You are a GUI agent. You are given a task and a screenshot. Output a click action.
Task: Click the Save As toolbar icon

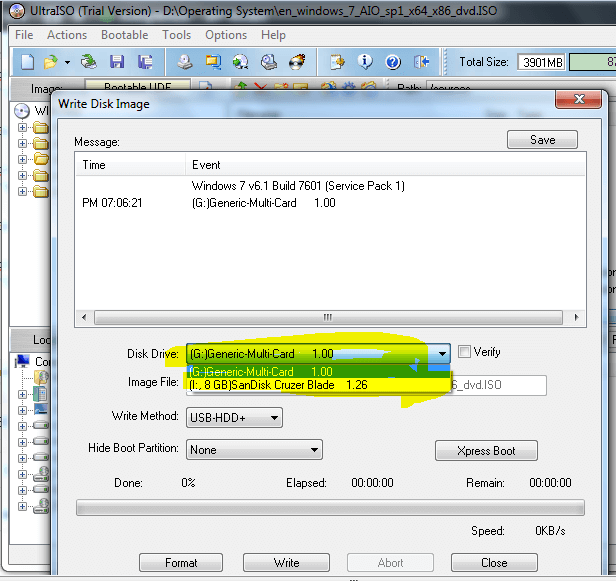[145, 62]
